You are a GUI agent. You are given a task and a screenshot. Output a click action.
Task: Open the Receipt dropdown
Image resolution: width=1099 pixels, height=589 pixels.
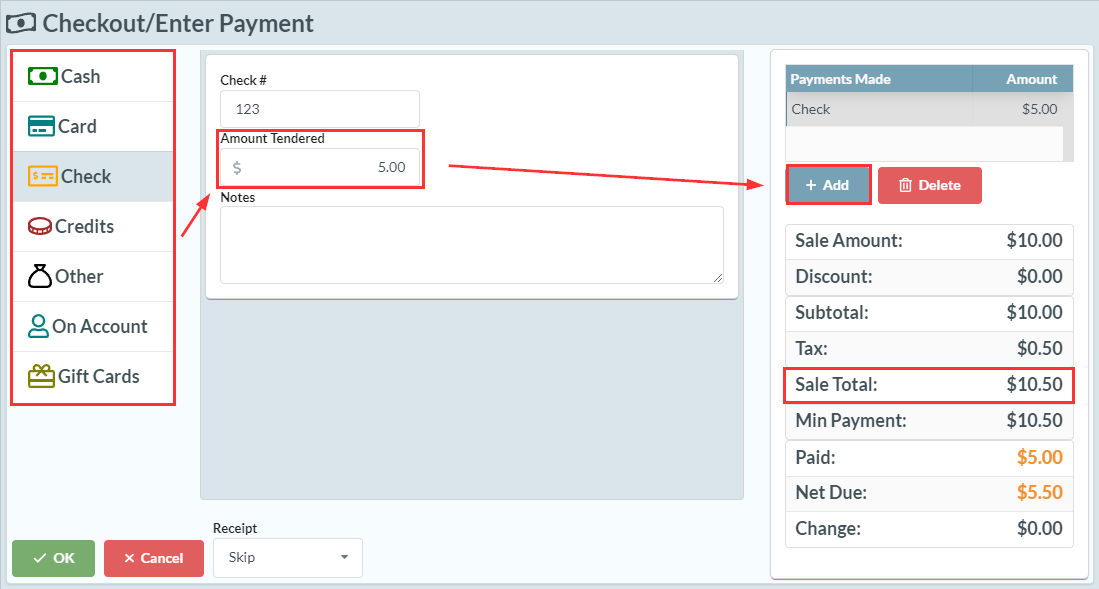[x=287, y=557]
